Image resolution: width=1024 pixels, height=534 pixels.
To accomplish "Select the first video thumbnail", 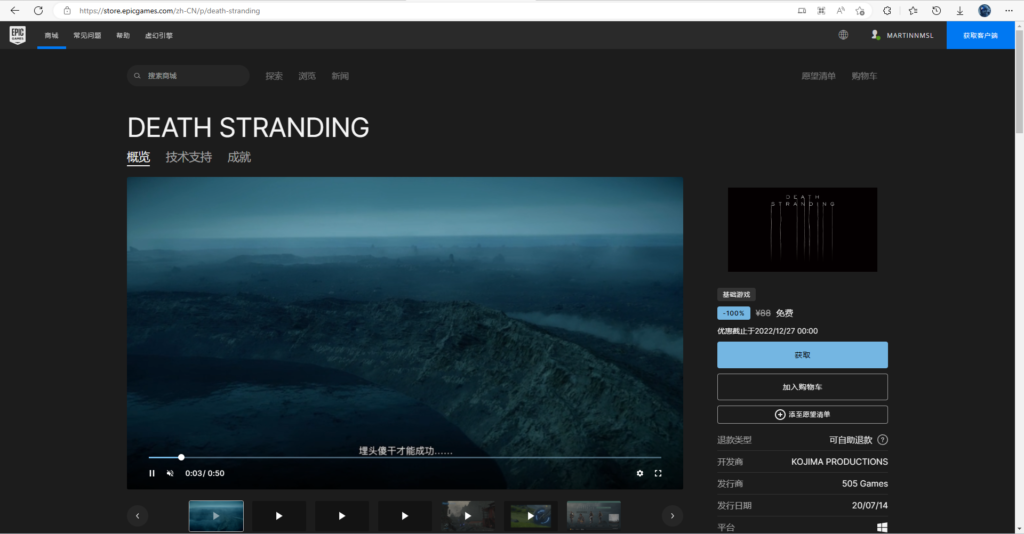I will tap(216, 516).
